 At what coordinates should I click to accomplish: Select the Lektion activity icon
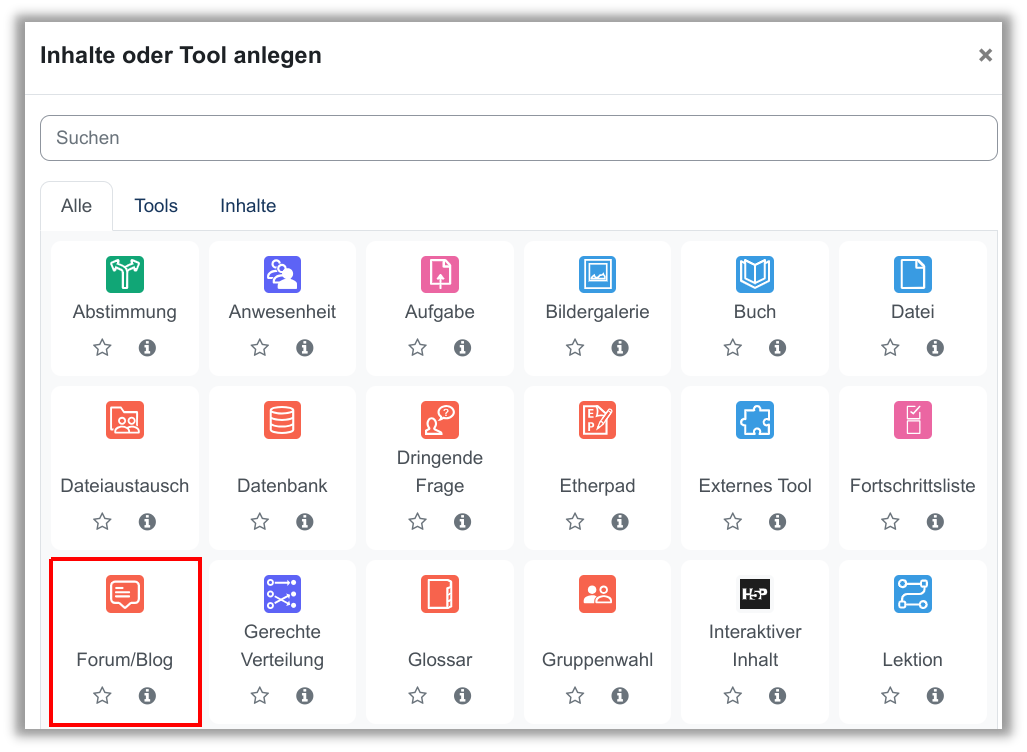tap(912, 594)
